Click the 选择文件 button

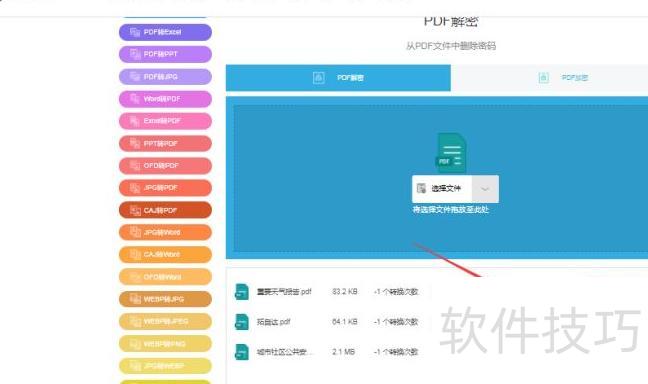[x=442, y=189]
